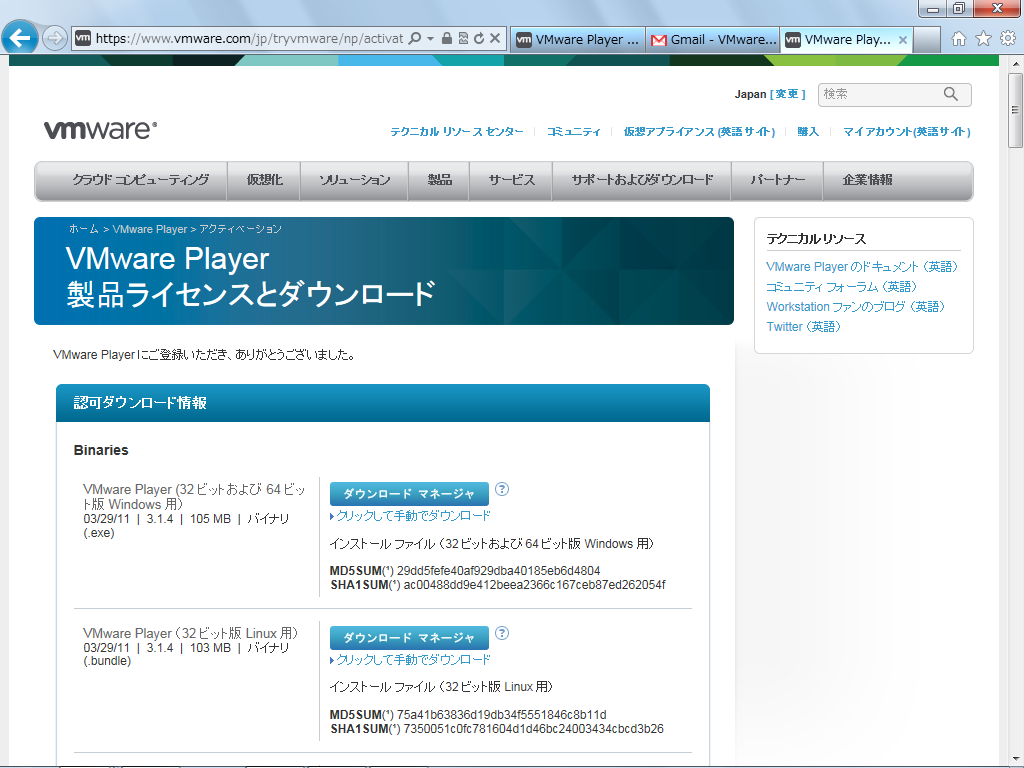Open マイアカウント (英語サイト) link

click(x=906, y=132)
